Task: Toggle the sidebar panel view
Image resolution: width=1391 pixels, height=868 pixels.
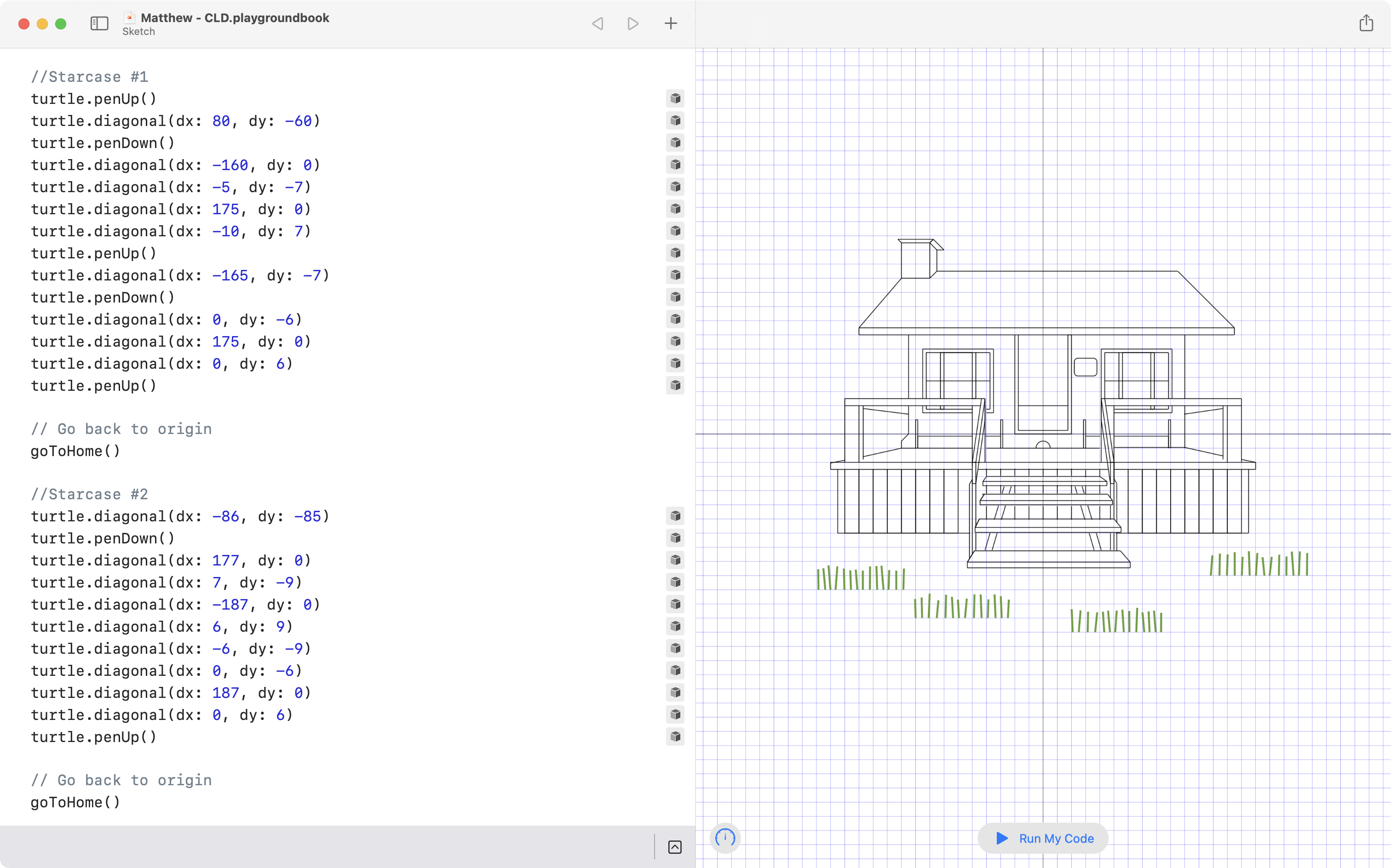Action: tap(99, 23)
